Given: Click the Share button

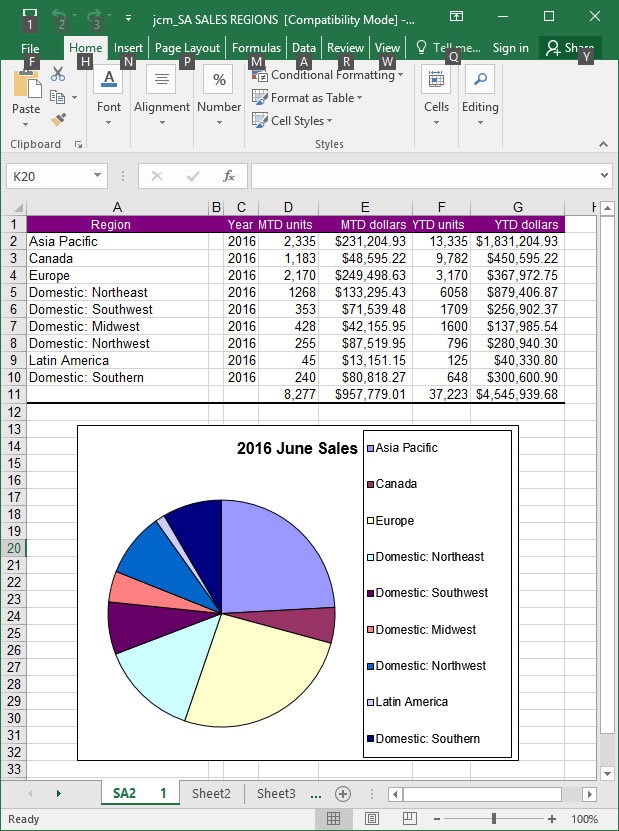Looking at the screenshot, I should (570, 48).
